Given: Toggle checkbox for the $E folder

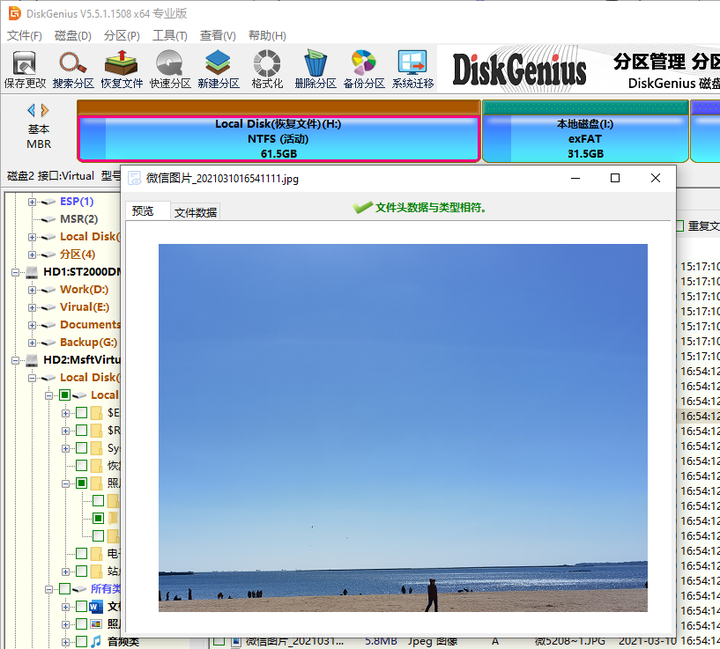Looking at the screenshot, I should coord(81,412).
